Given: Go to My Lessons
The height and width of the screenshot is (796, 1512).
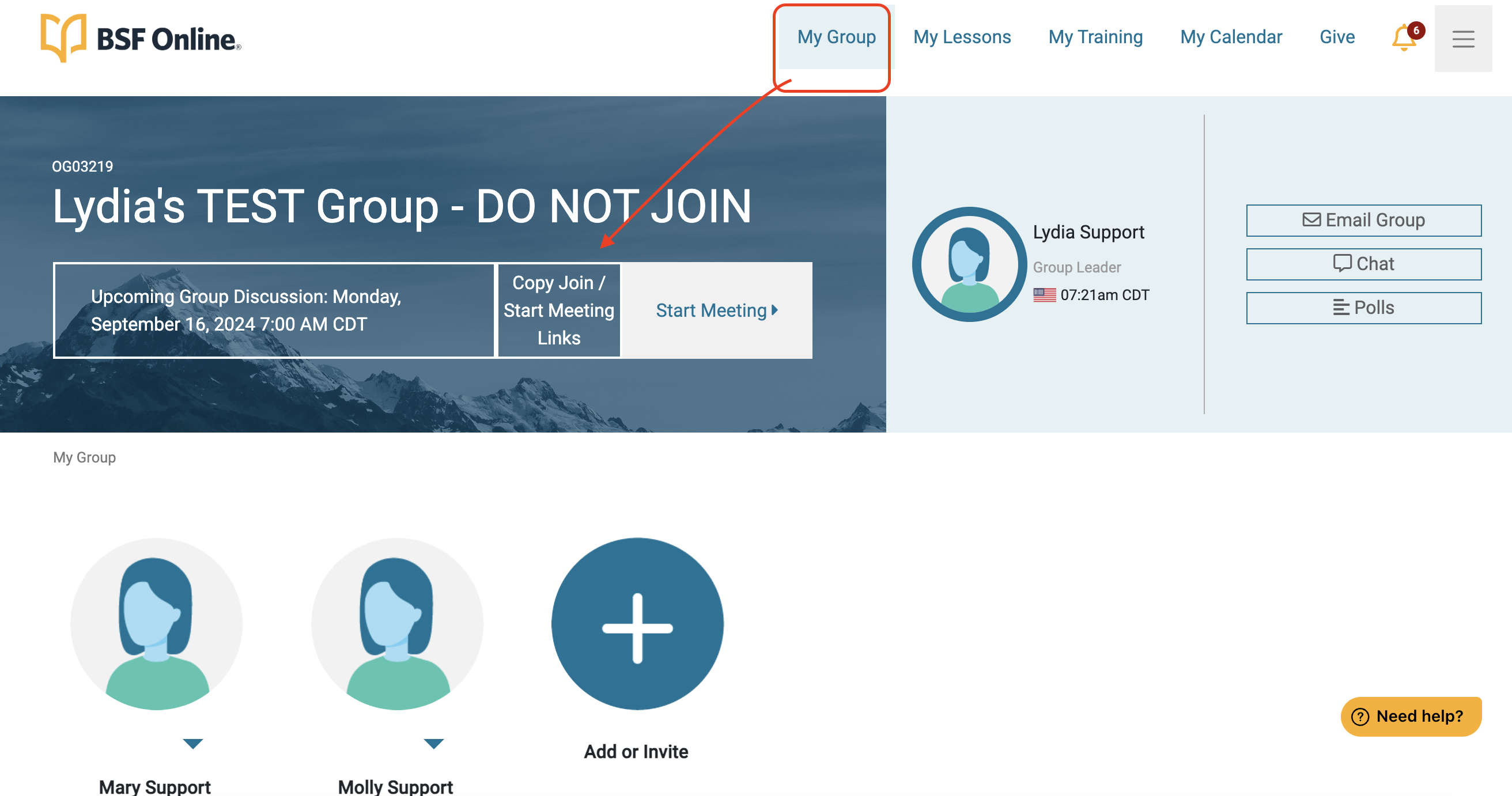Looking at the screenshot, I should coord(962,37).
